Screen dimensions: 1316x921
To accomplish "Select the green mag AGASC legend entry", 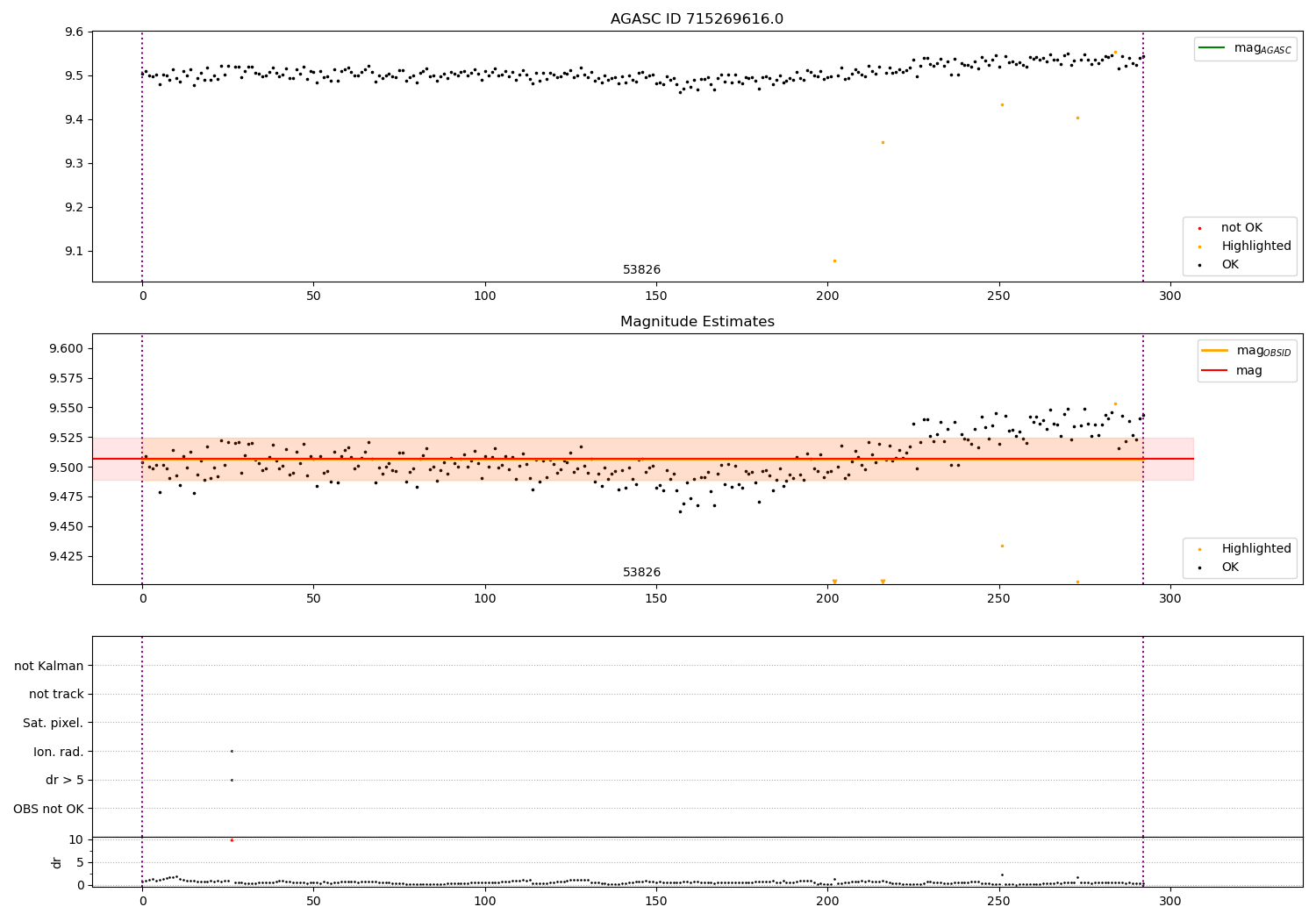I will coord(1246,48).
